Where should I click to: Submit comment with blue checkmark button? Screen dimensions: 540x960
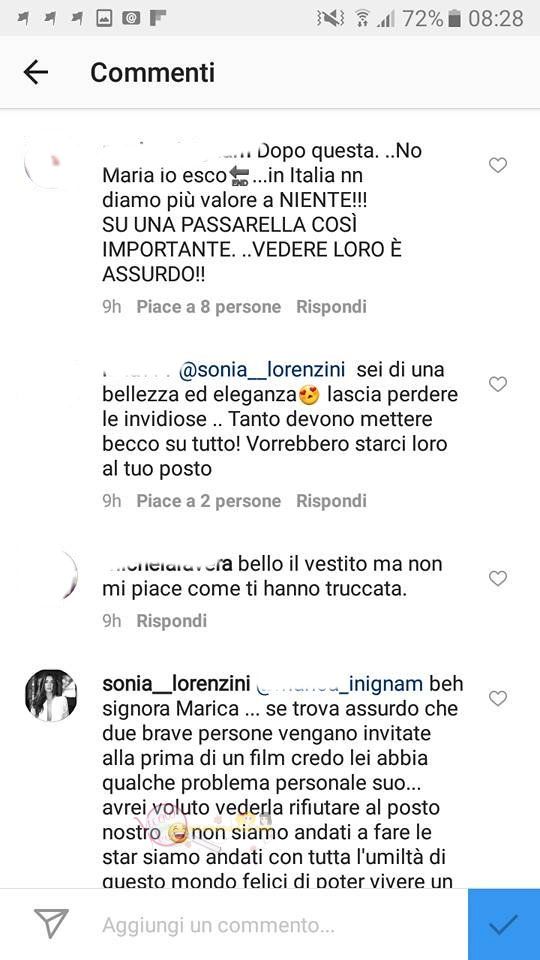click(x=504, y=924)
